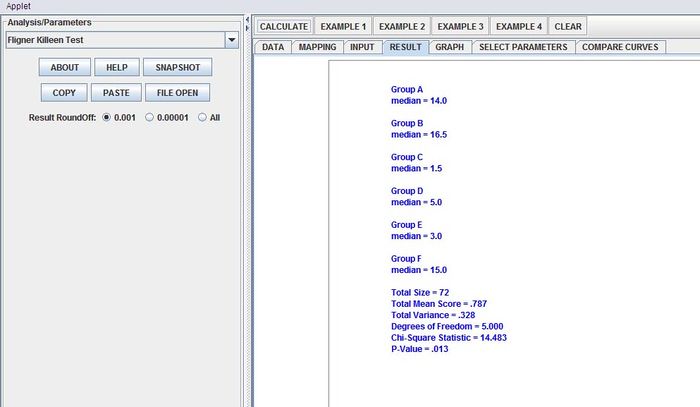Load EXAMPLE 1 data
700x407 pixels.
coord(342,26)
